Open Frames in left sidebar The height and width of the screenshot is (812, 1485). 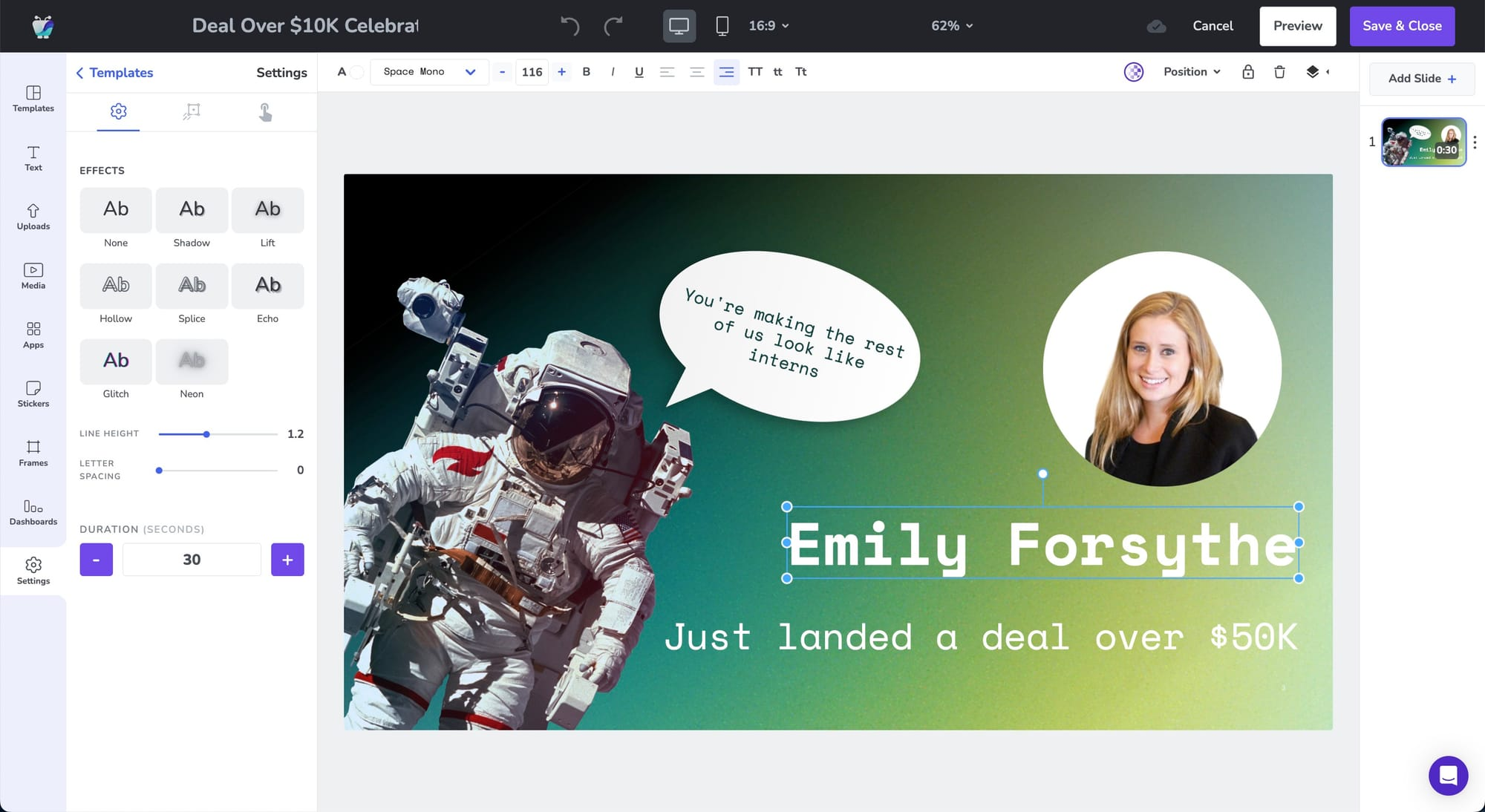click(x=33, y=453)
